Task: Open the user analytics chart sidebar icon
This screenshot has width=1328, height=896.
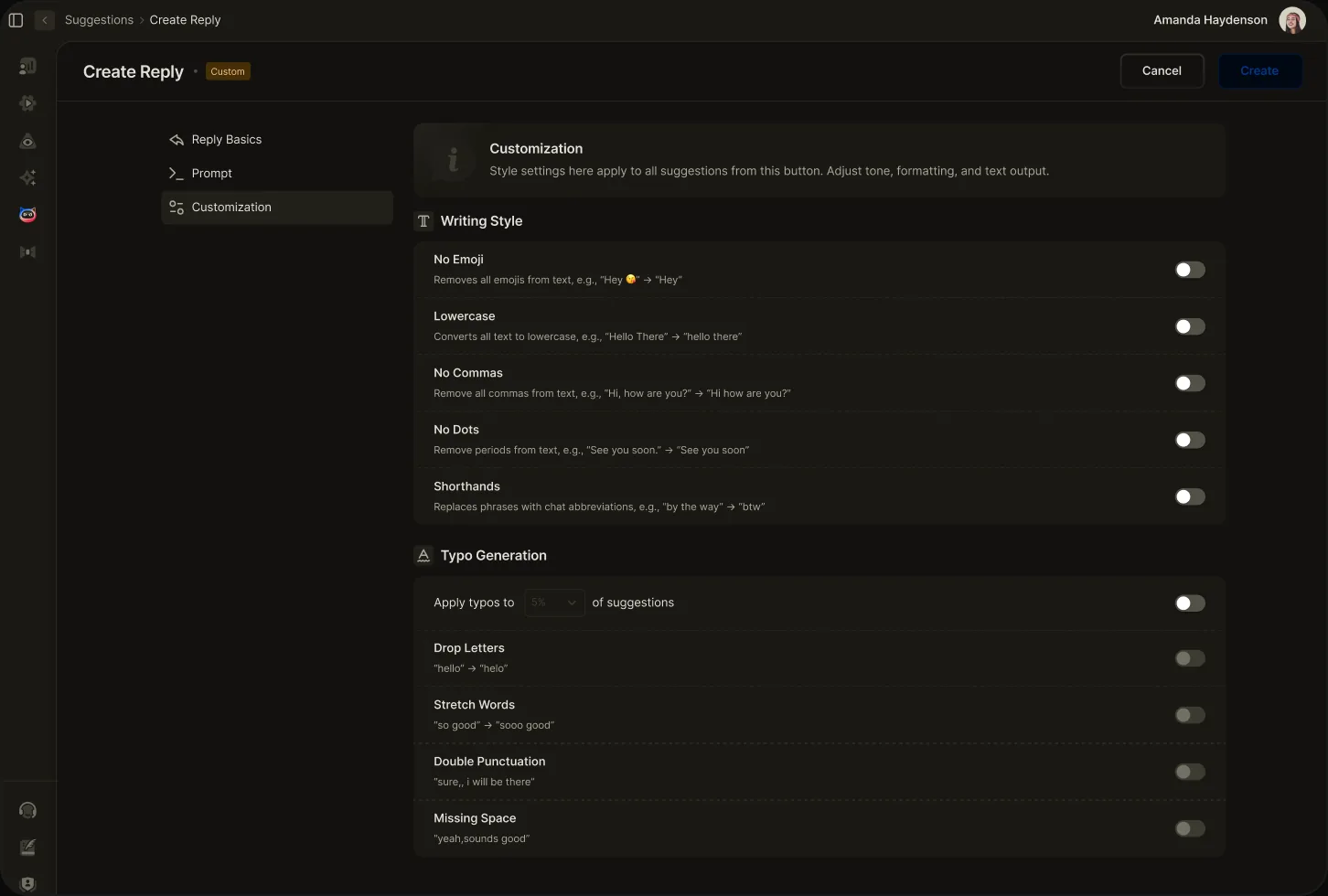Action: click(27, 66)
